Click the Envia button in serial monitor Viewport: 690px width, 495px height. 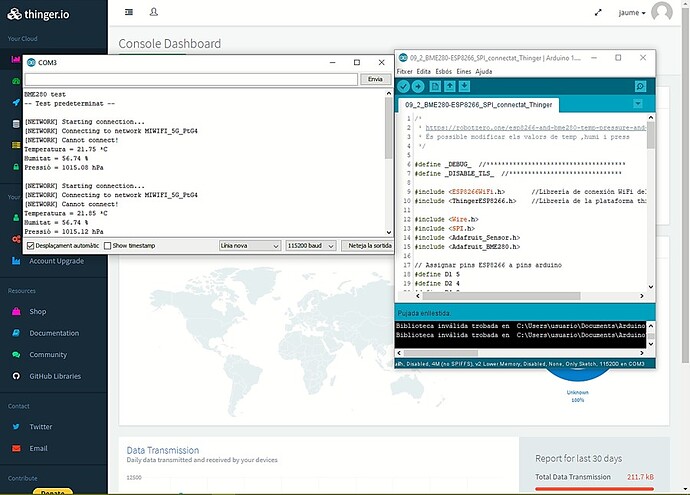375,79
